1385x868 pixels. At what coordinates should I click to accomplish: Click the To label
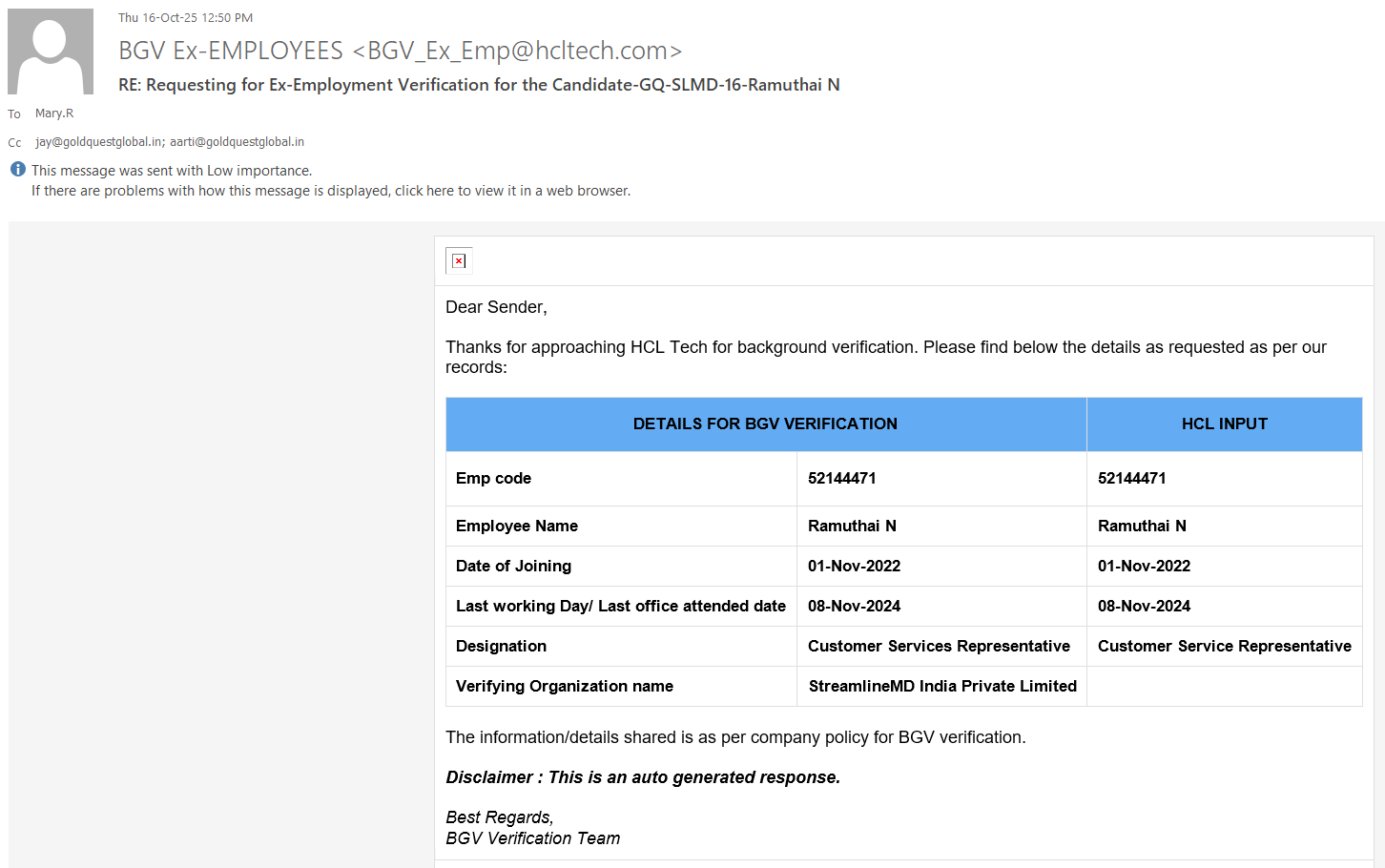[14, 114]
